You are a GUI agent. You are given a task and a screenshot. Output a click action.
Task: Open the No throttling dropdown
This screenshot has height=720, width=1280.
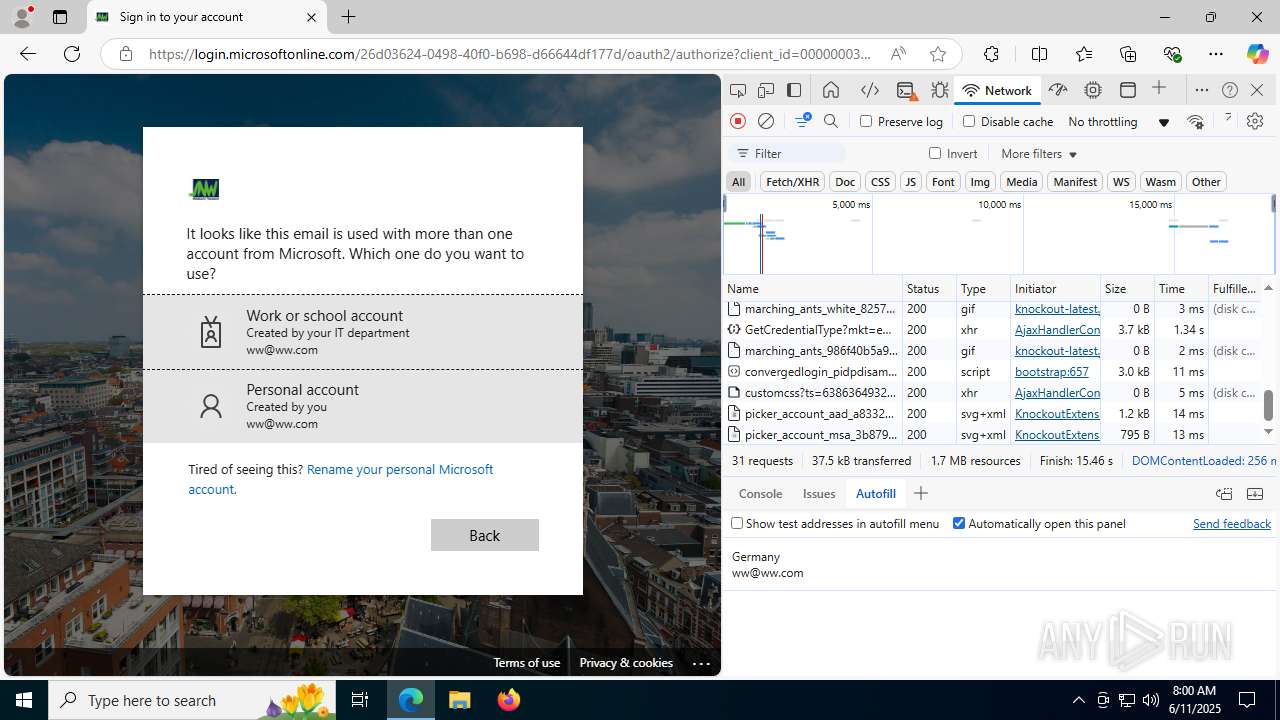[x=1118, y=121]
